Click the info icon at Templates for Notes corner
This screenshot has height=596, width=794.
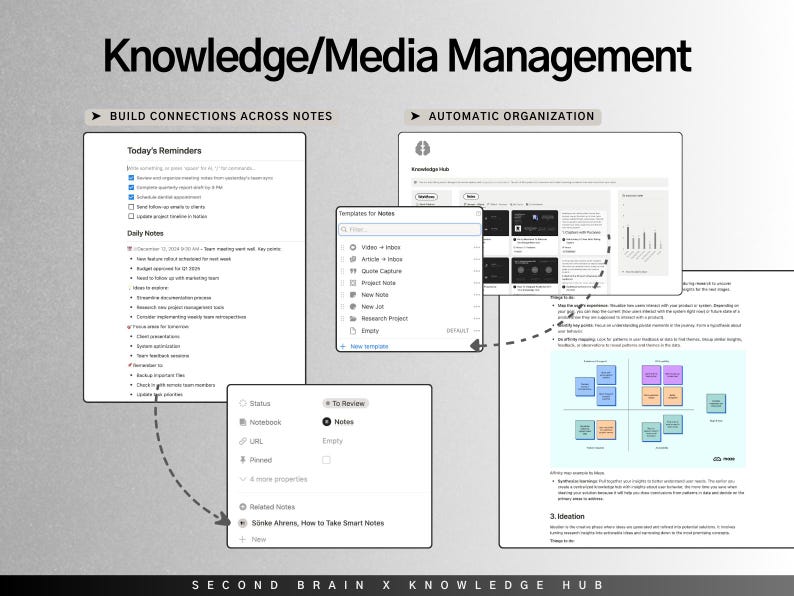478,213
